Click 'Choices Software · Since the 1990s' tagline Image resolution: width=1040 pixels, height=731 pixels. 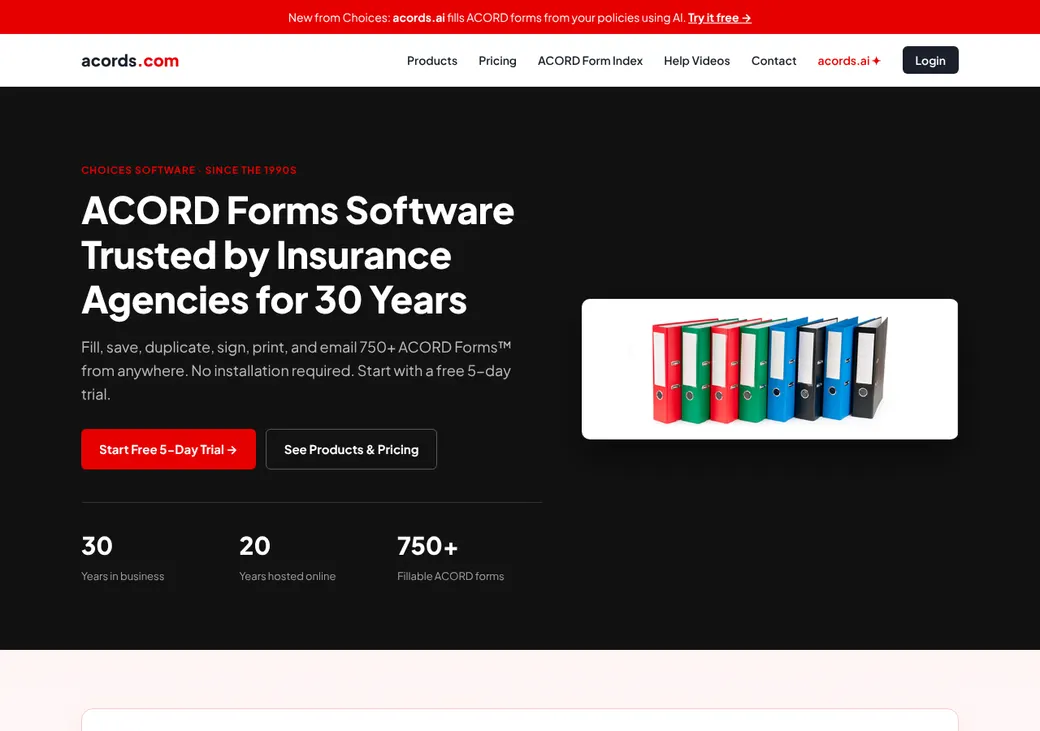tap(188, 170)
